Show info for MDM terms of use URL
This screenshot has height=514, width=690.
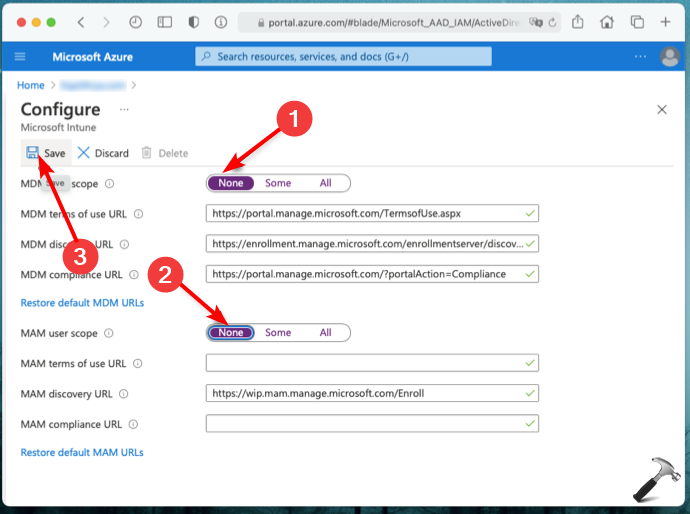tap(138, 214)
